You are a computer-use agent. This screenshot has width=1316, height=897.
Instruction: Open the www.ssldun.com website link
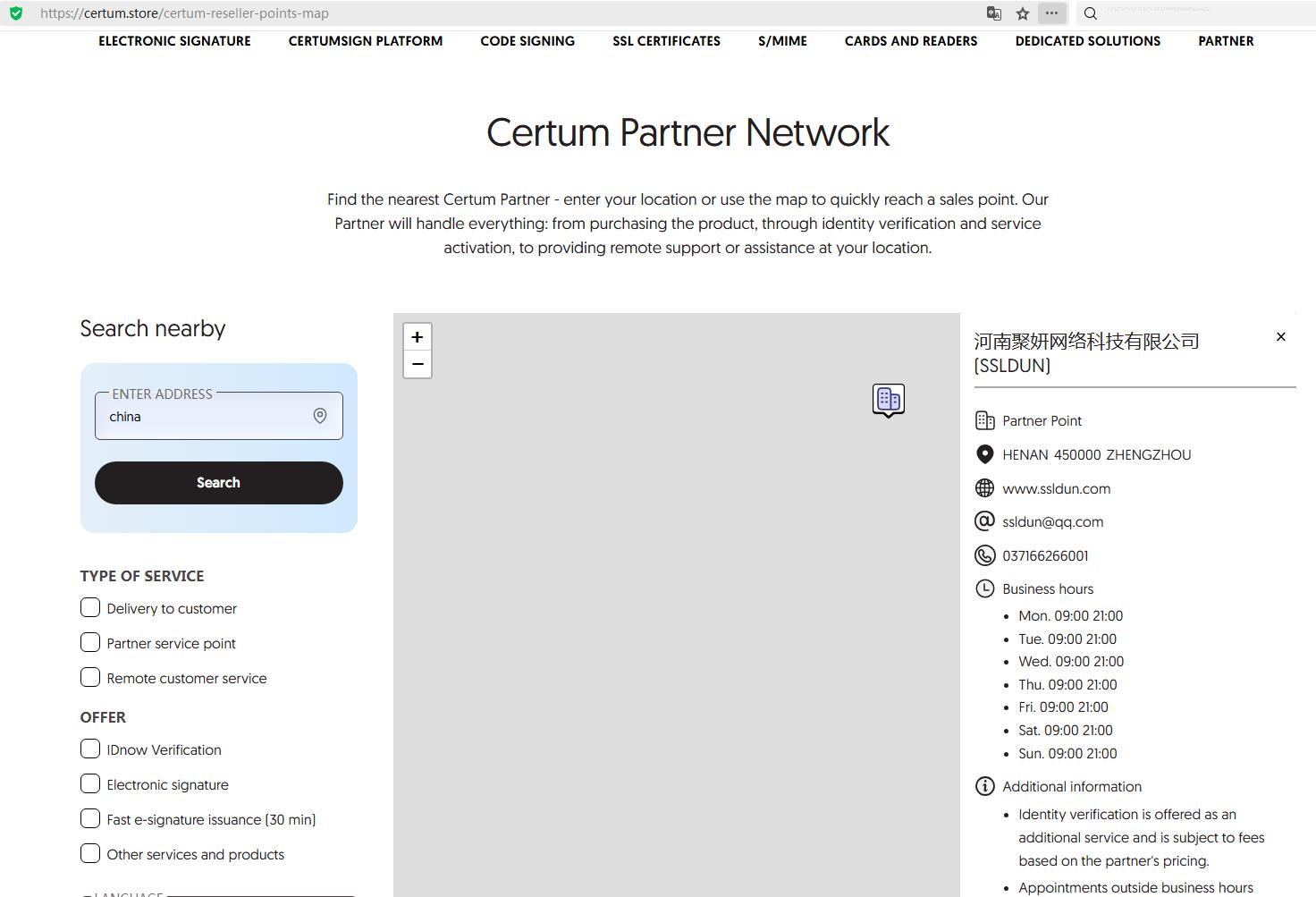point(1057,489)
